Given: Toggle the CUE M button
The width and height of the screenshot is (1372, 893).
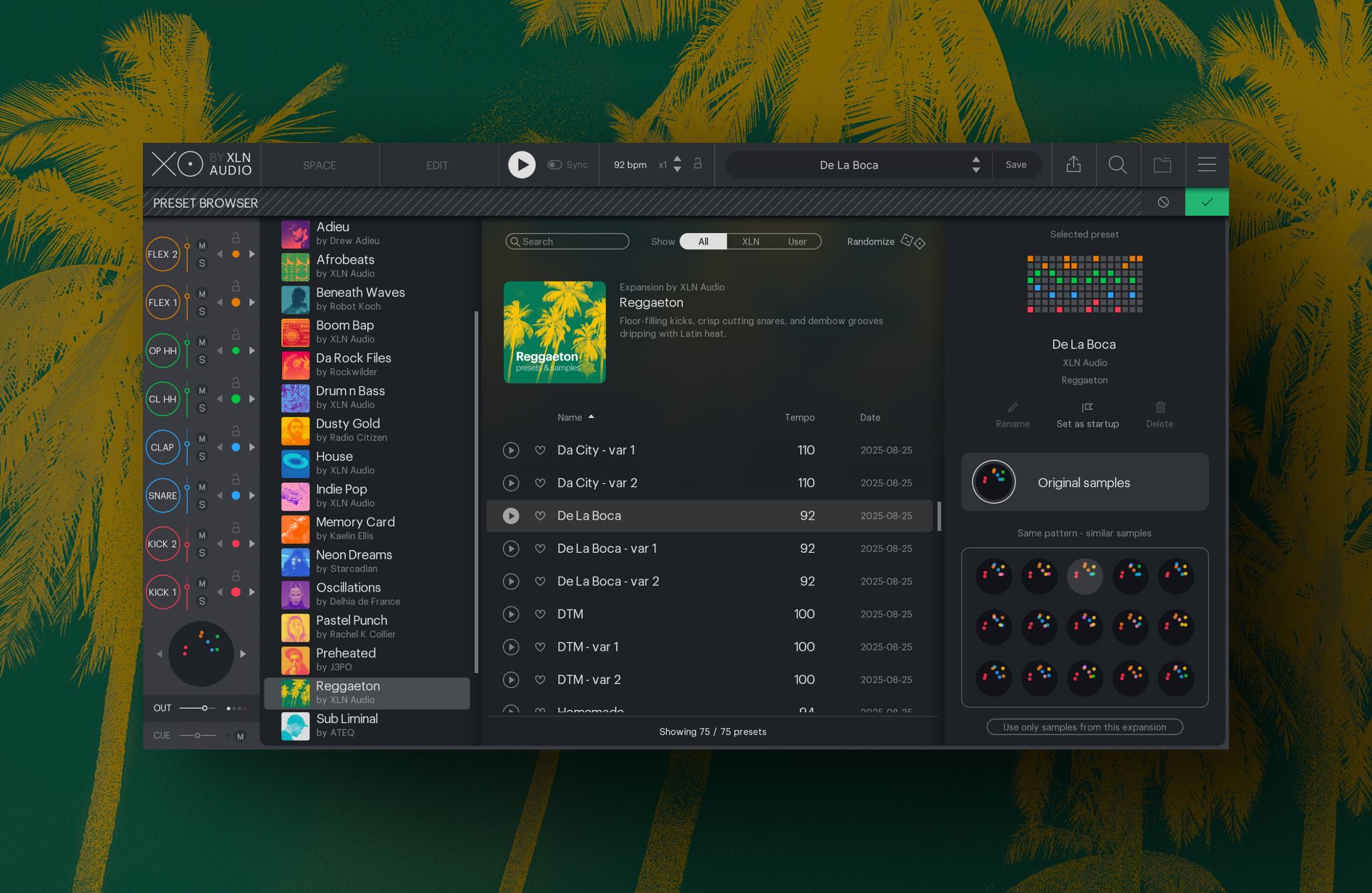Looking at the screenshot, I should click(x=240, y=737).
